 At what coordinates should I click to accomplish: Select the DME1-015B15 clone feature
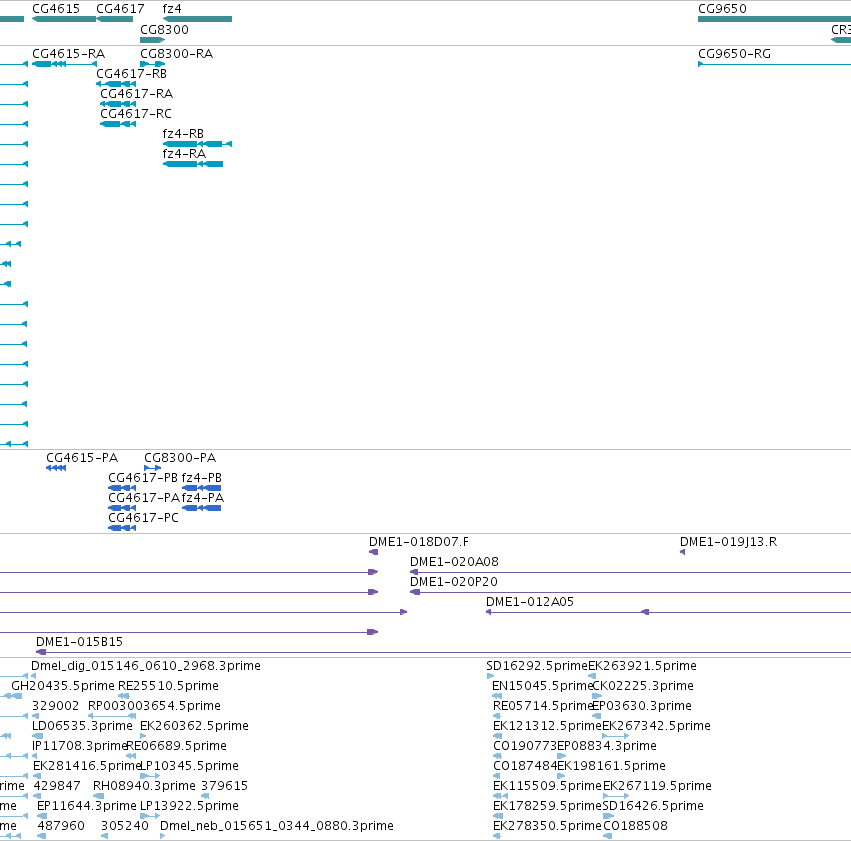[x=443, y=652]
